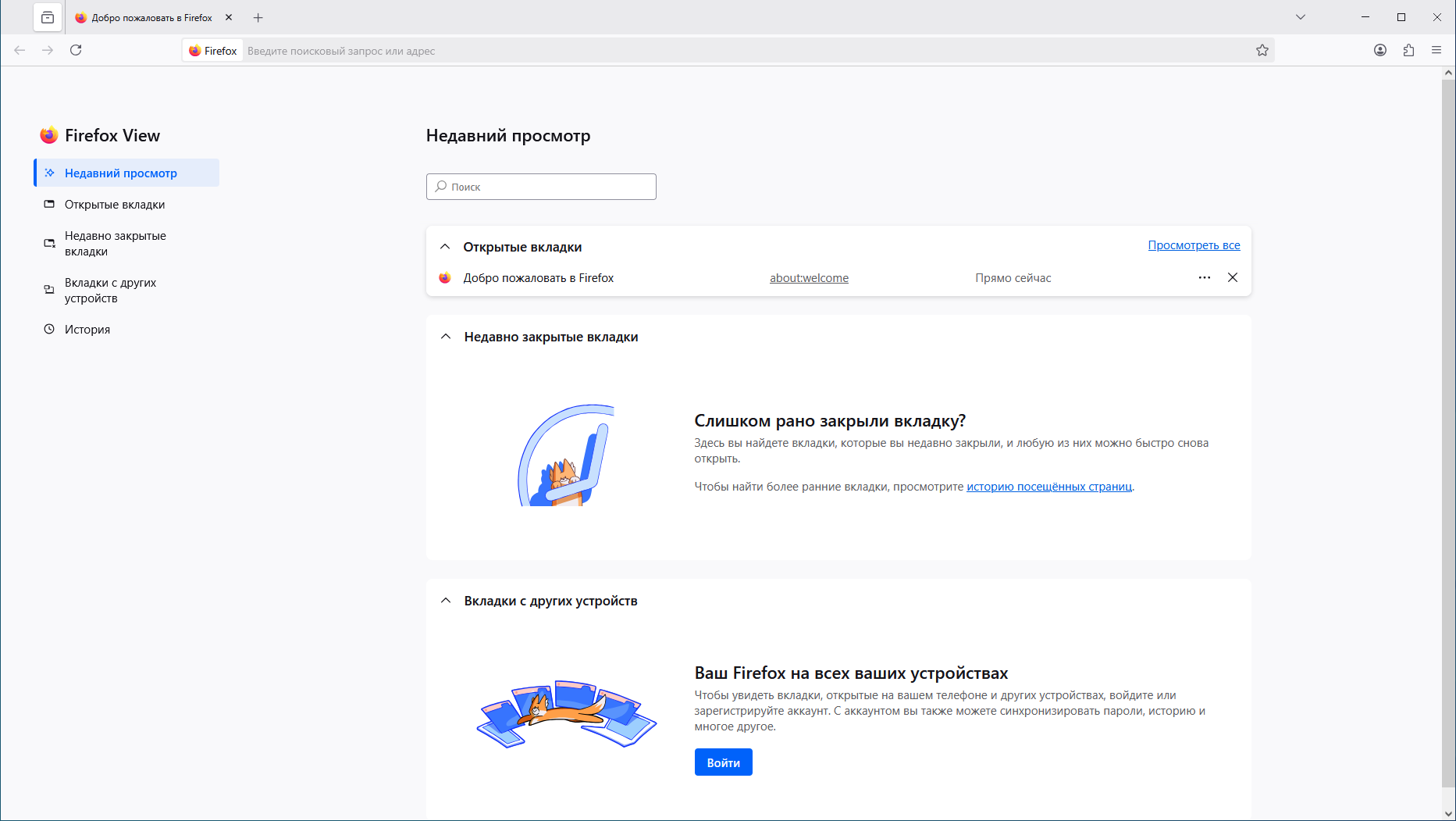Bookmark this page with the star icon
This screenshot has height=821, width=1456.
1262,50
